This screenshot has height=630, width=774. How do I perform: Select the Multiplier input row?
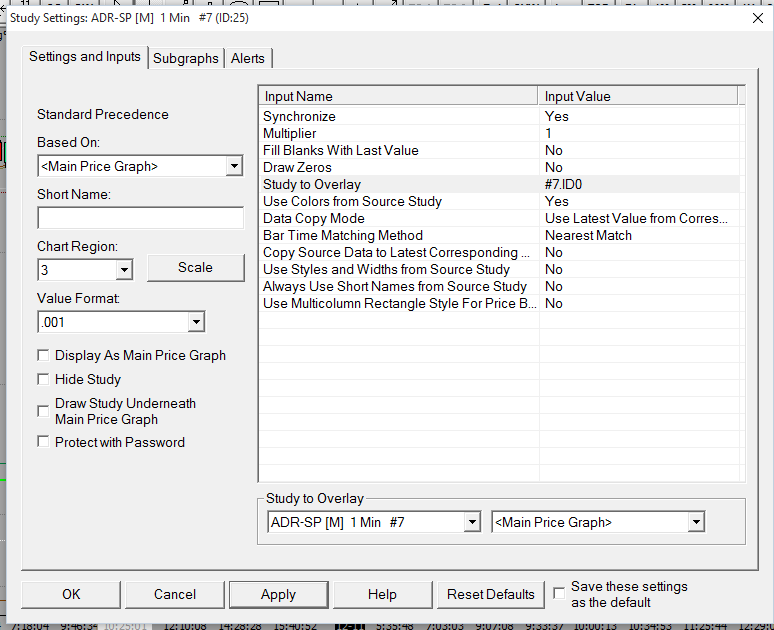(499, 133)
